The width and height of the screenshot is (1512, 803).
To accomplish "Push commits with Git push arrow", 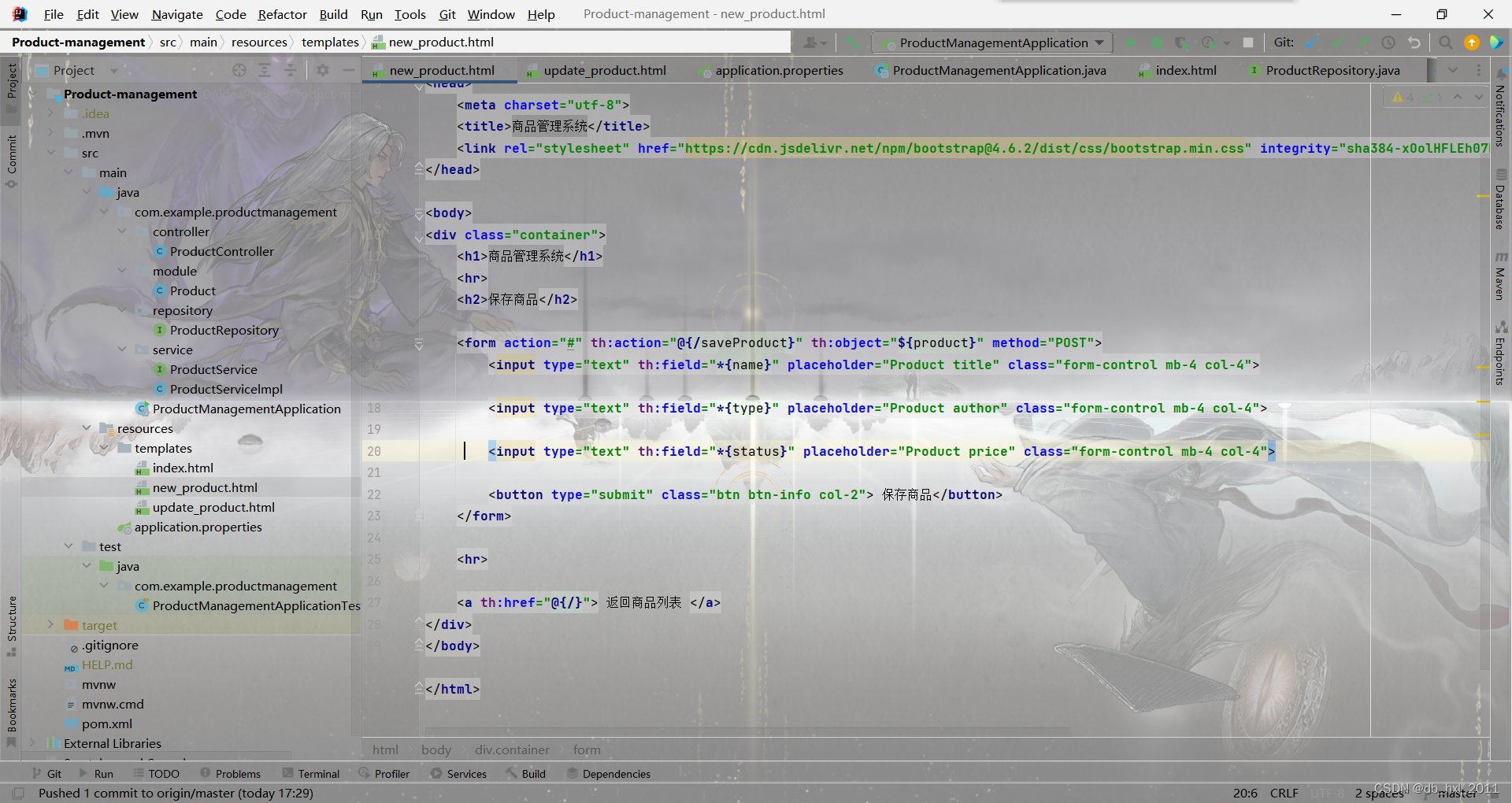I will pos(1362,43).
